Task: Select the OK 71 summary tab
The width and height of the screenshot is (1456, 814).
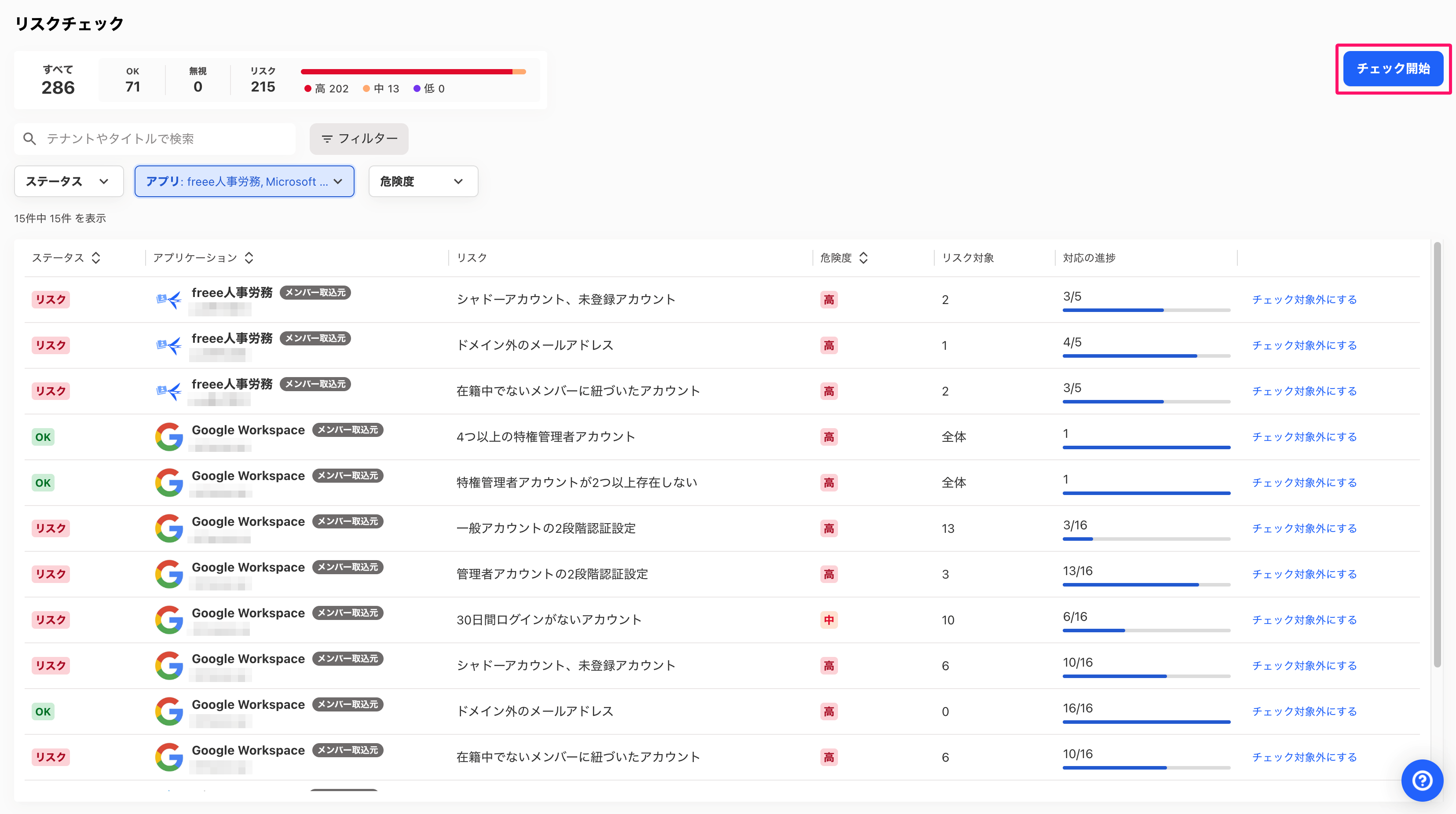Action: [x=132, y=80]
